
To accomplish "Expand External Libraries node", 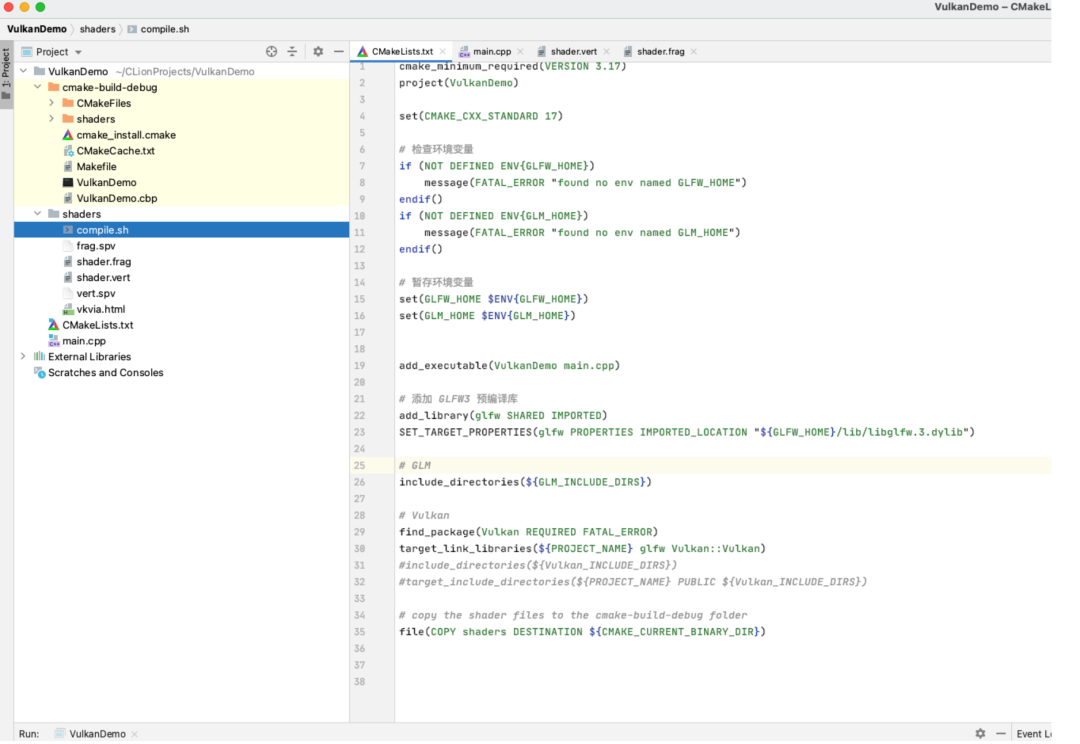I will click(23, 356).
